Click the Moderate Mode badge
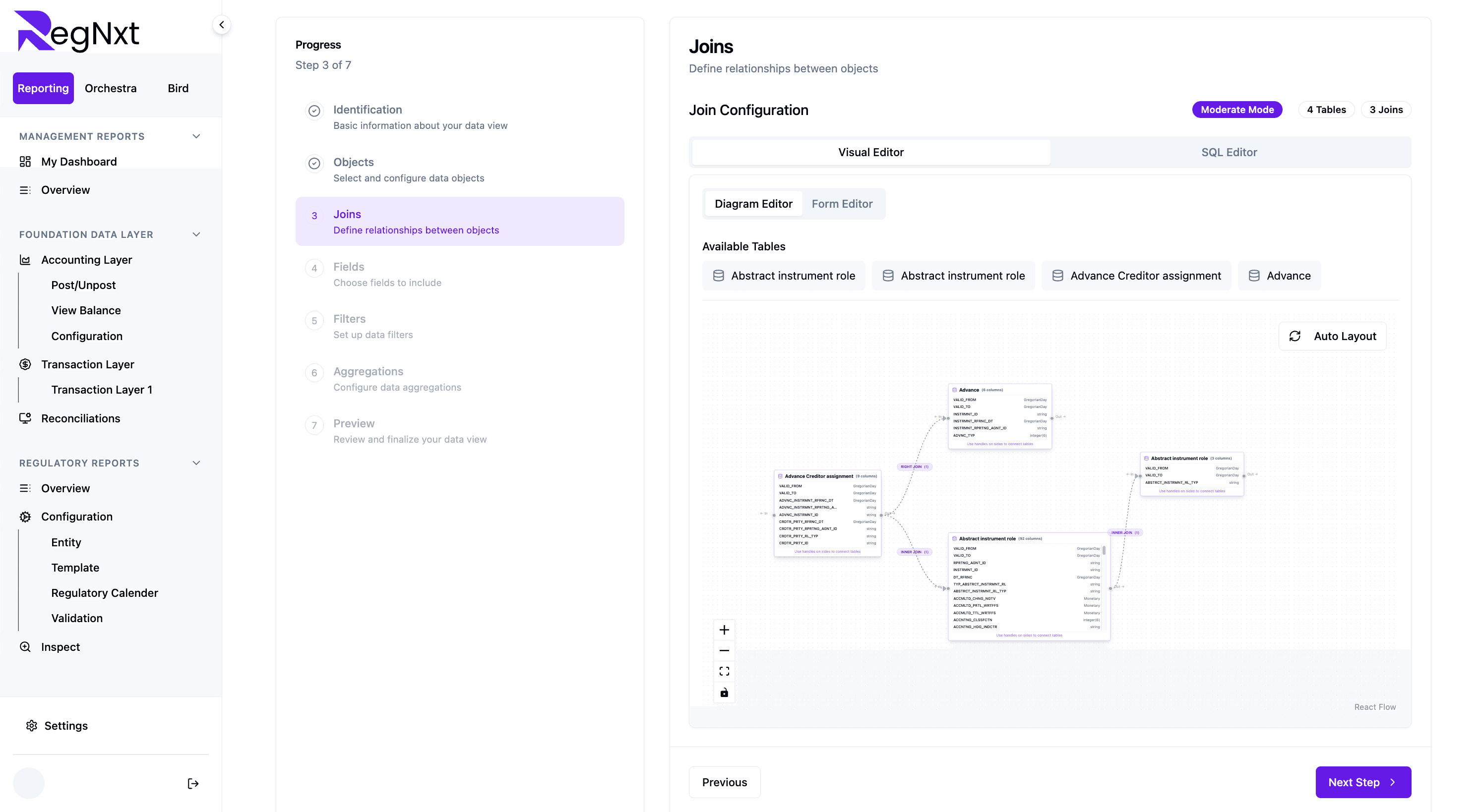Screen dimensions: 1480x812 pos(1237,110)
